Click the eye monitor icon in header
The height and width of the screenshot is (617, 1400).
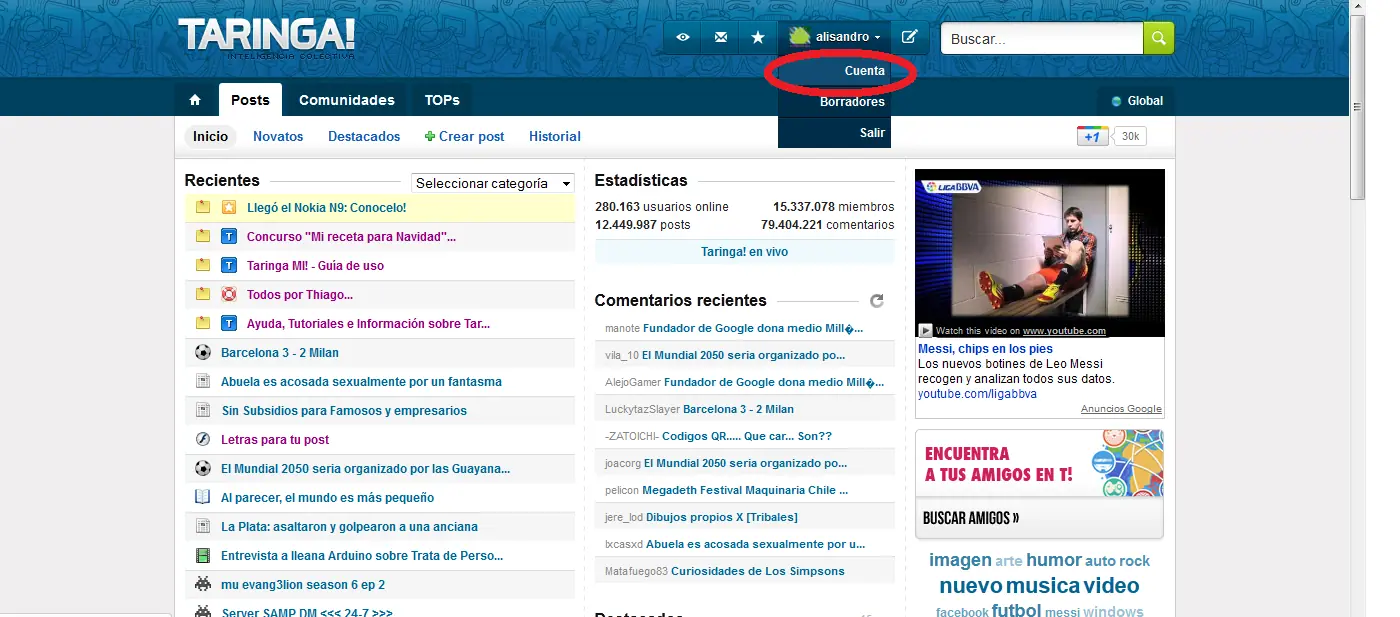point(683,37)
